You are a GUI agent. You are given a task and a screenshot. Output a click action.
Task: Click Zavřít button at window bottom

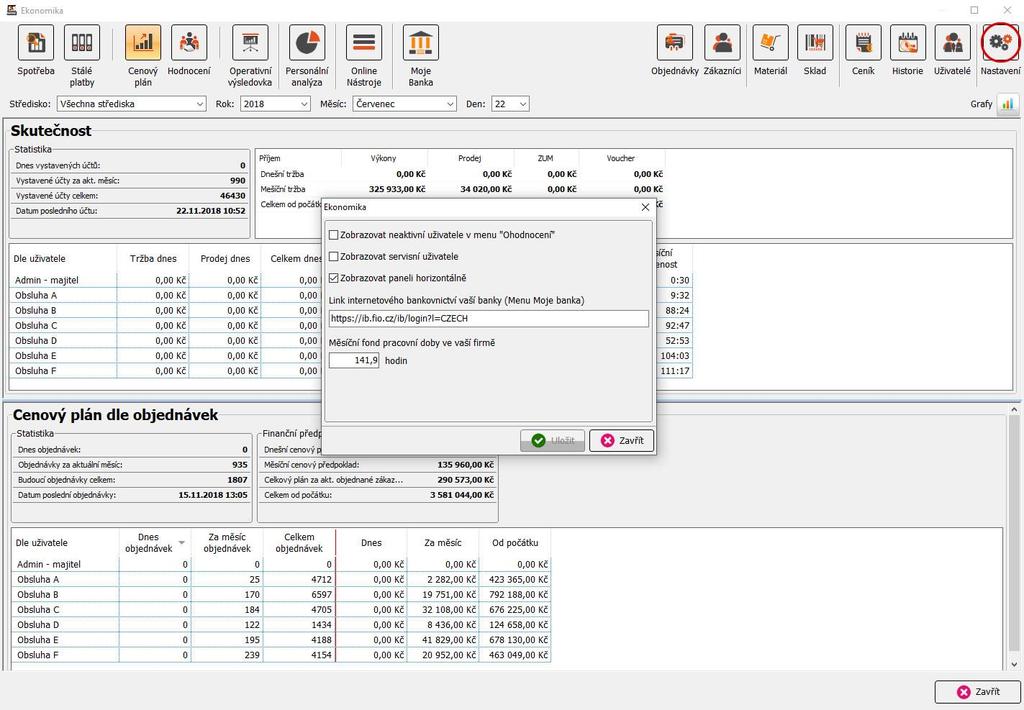point(977,692)
